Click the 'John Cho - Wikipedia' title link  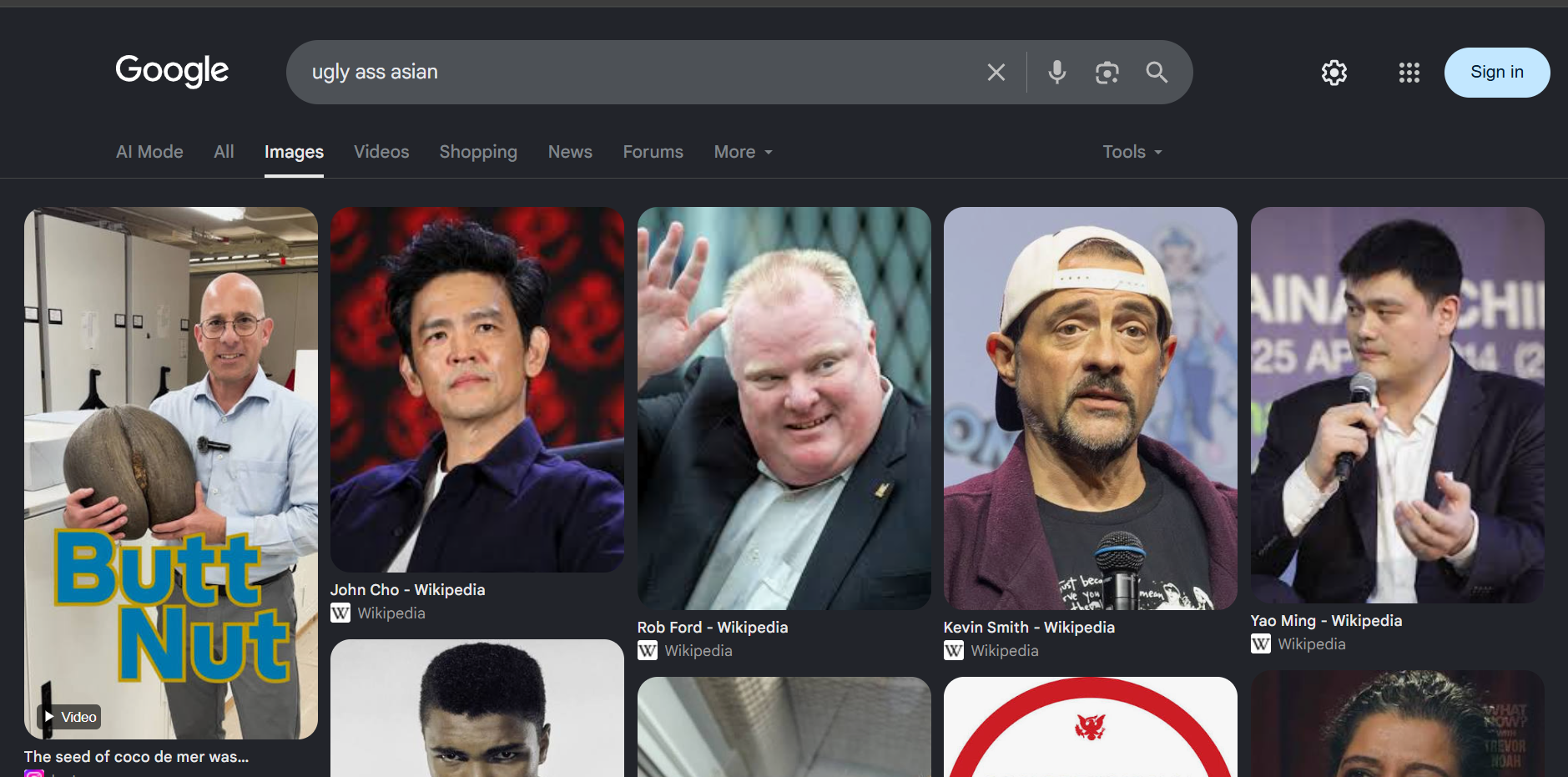407,590
